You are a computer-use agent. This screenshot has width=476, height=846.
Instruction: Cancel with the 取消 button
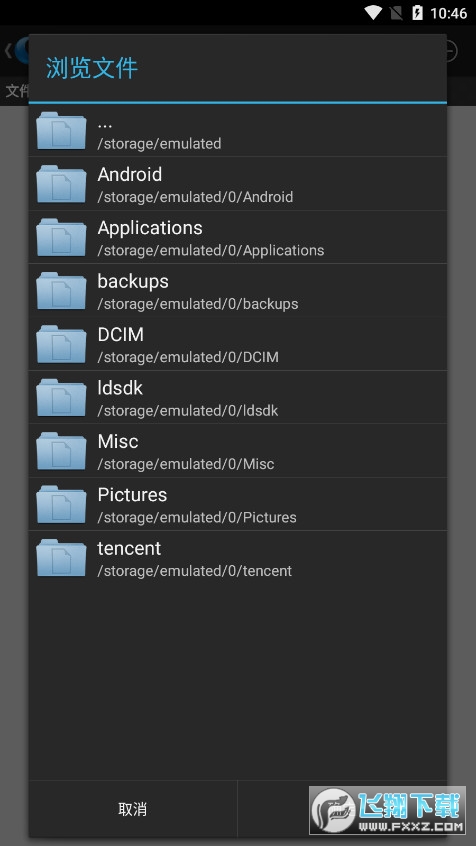click(133, 809)
